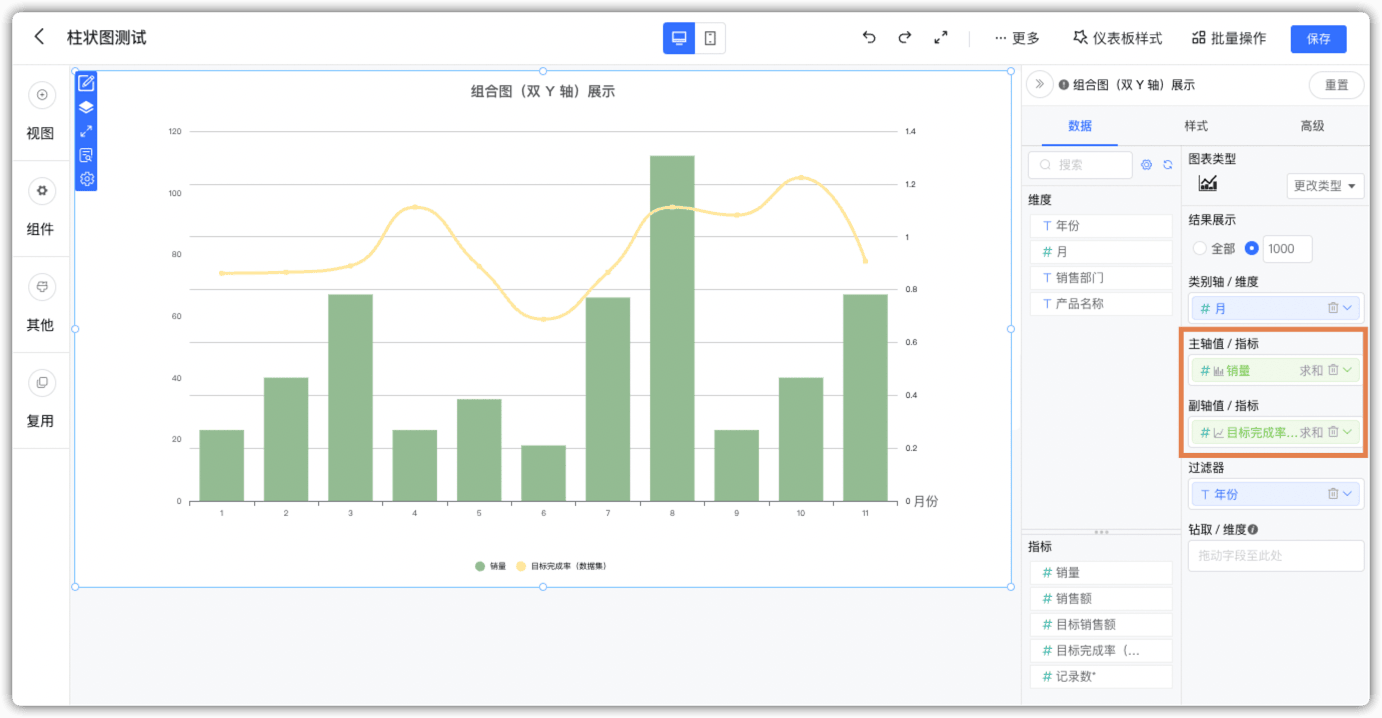Collapse the right config panel
1382x718 pixels.
point(1039,84)
